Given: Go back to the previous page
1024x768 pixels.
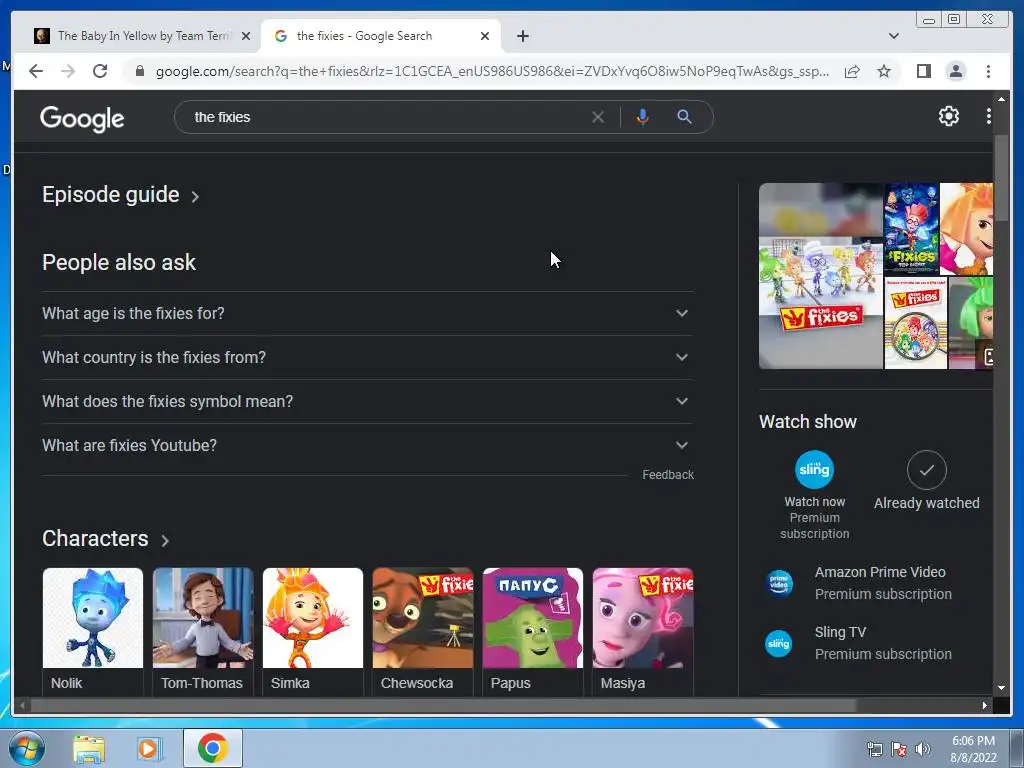Looking at the screenshot, I should click(36, 71).
